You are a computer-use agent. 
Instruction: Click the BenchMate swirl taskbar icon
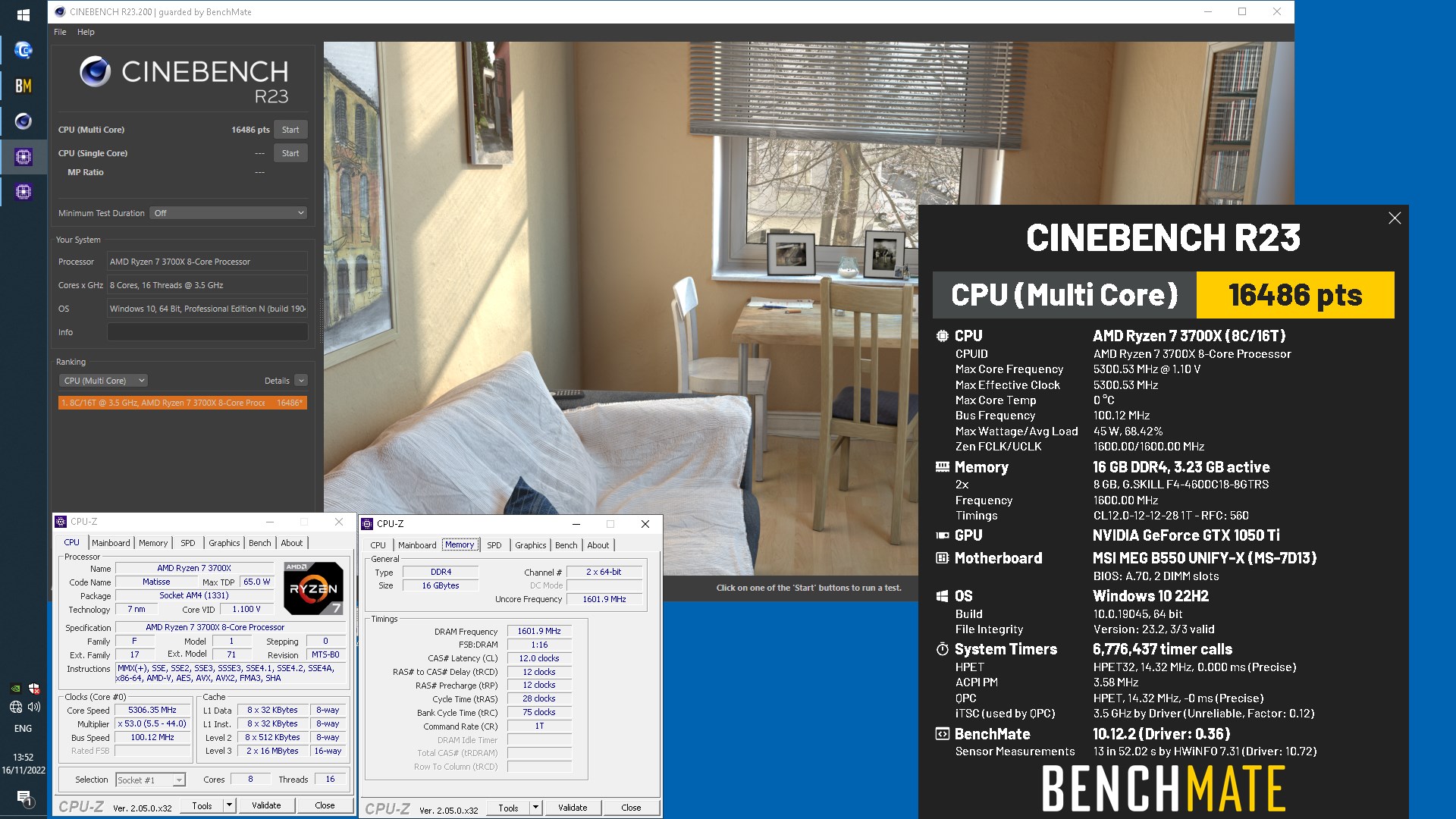click(x=23, y=50)
